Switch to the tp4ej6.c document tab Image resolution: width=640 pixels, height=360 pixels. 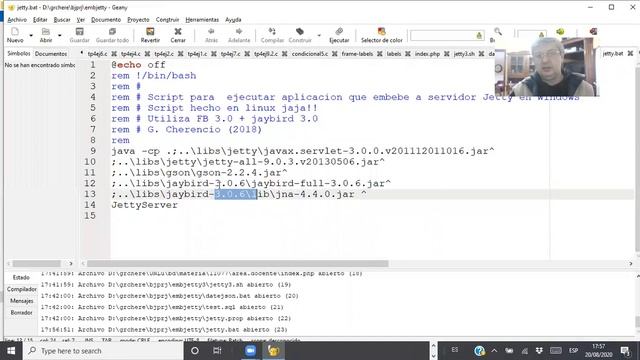click(x=97, y=53)
